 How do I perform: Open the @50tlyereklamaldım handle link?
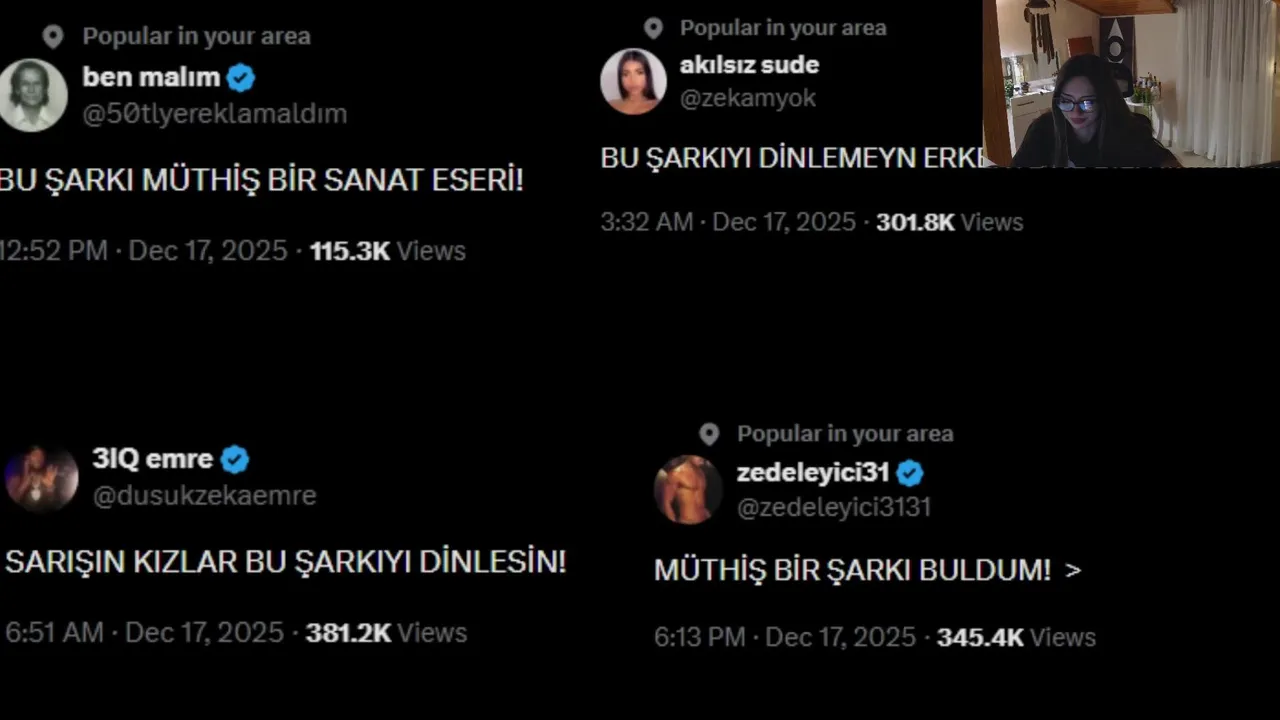215,114
